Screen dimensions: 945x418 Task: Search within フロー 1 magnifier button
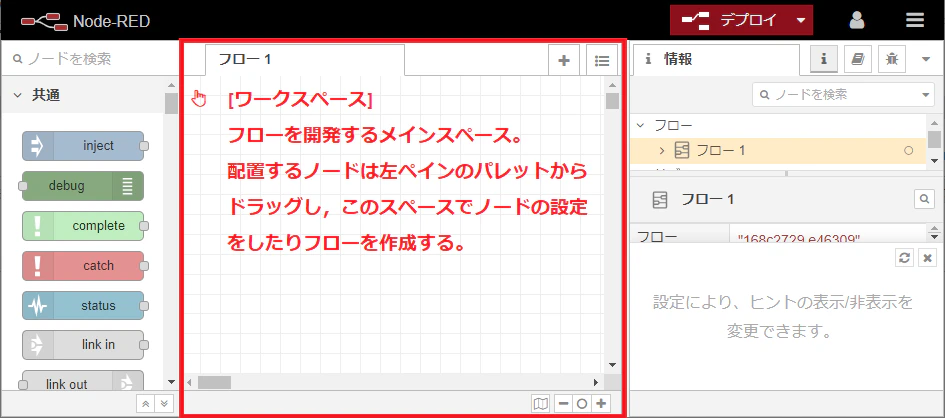click(924, 199)
